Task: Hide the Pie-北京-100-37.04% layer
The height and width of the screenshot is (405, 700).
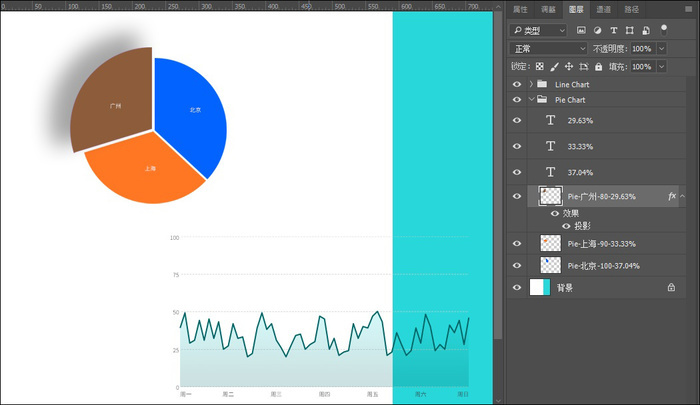Action: 517,265
